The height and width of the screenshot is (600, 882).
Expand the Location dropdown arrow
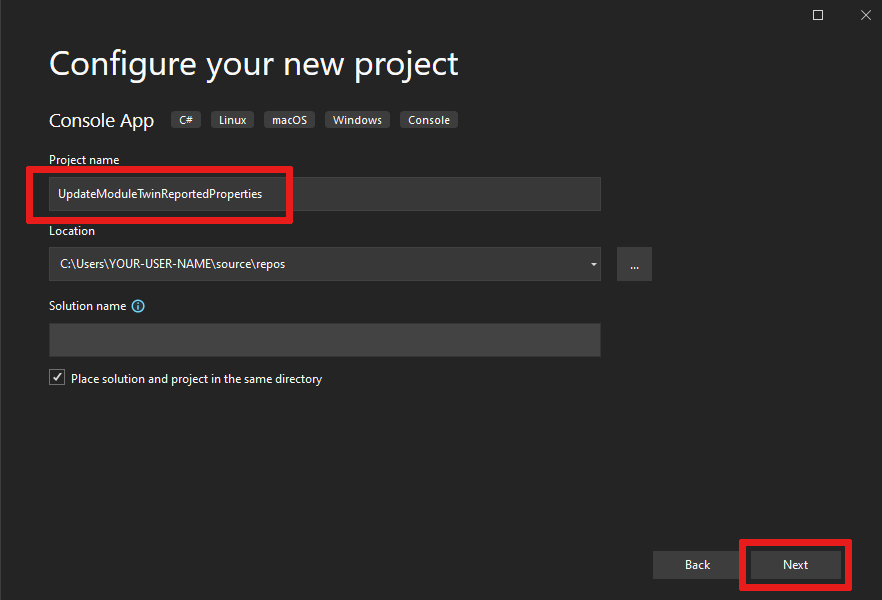594,264
